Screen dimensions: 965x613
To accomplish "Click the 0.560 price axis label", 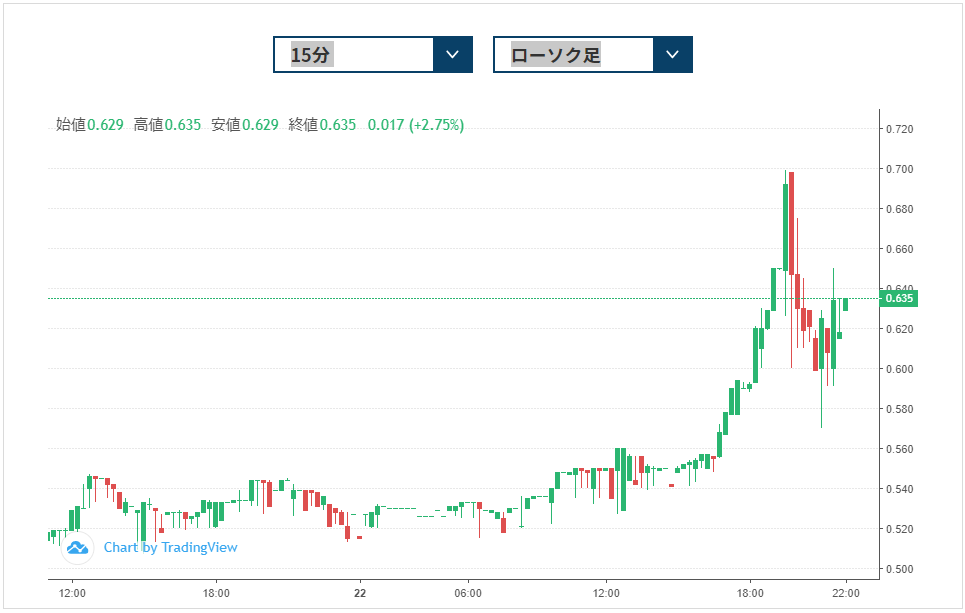I will (899, 449).
